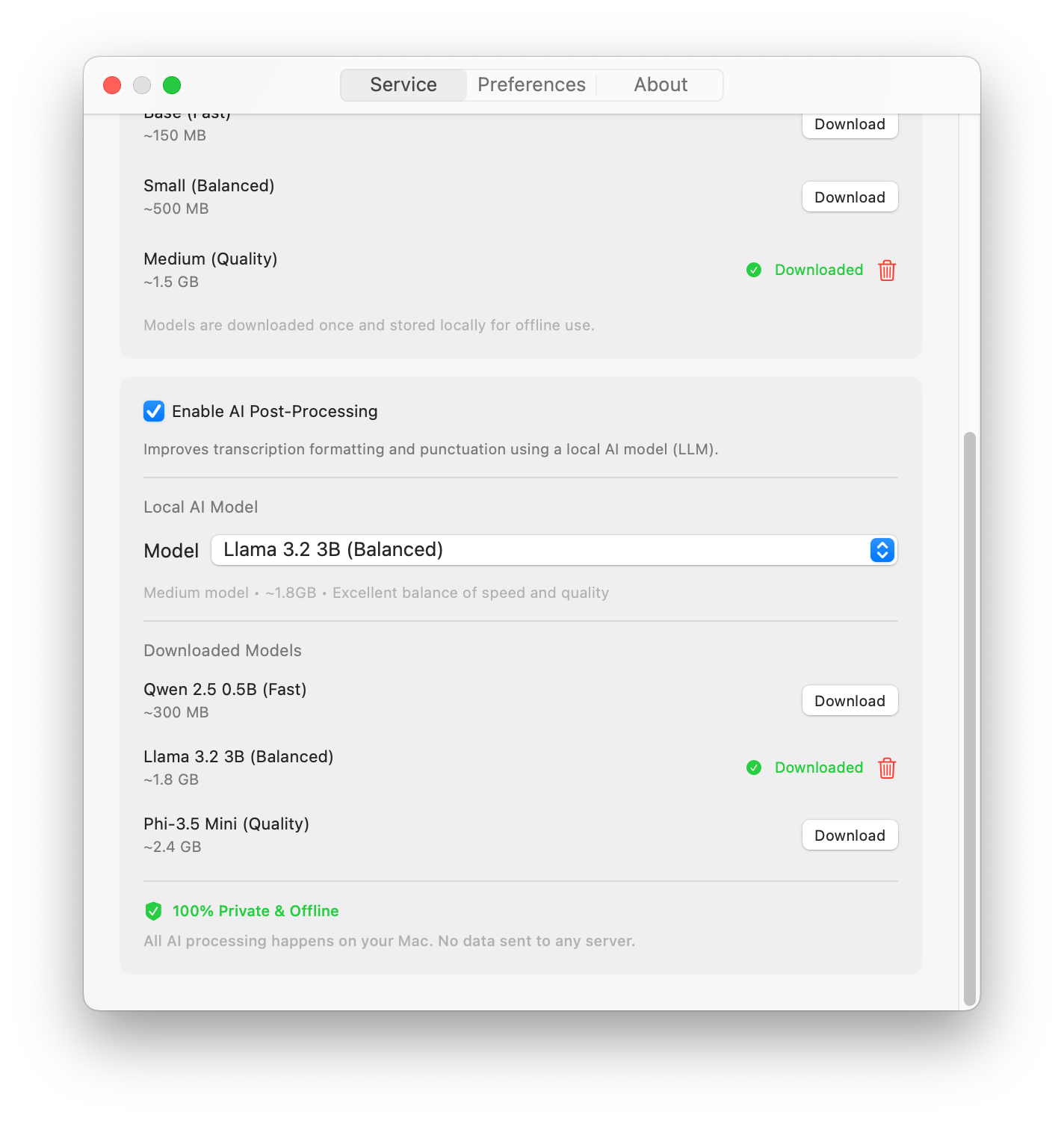
Task: Open the Local AI Model dropdown
Action: pyautogui.click(x=553, y=550)
